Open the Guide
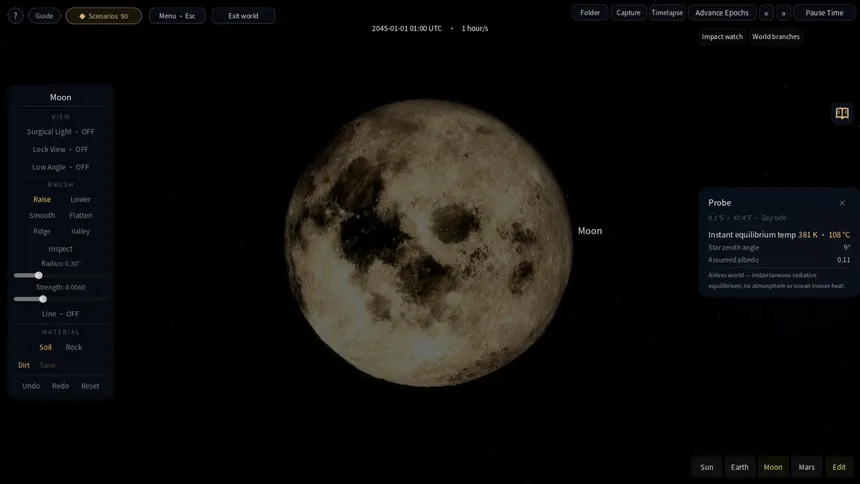 point(44,16)
